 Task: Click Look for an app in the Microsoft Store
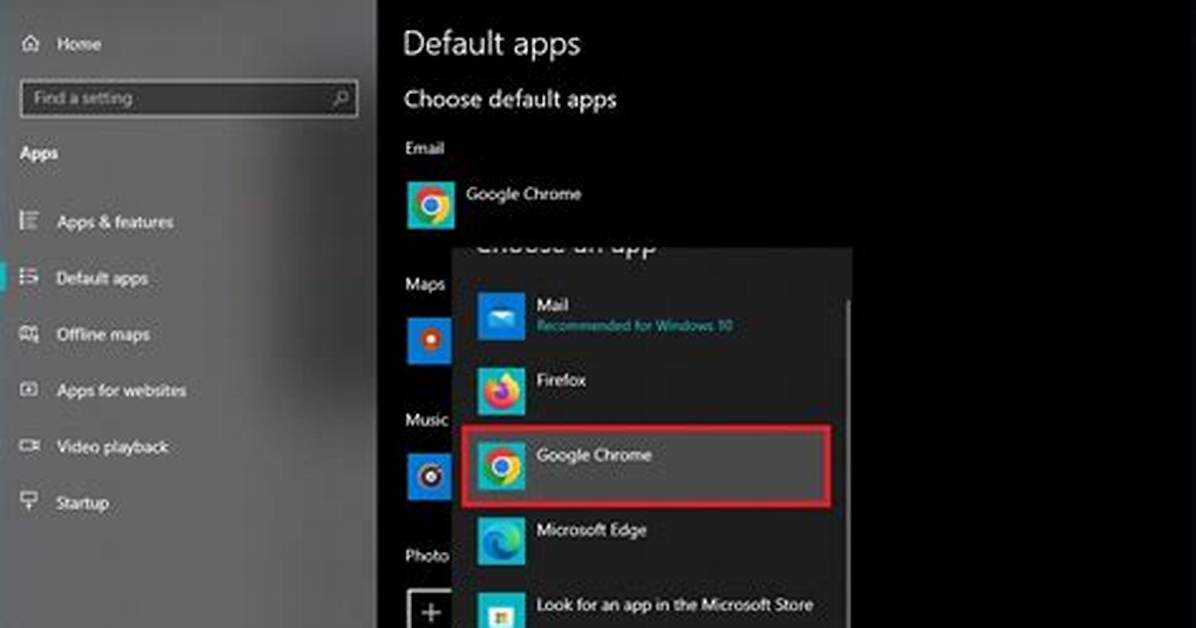click(x=675, y=605)
